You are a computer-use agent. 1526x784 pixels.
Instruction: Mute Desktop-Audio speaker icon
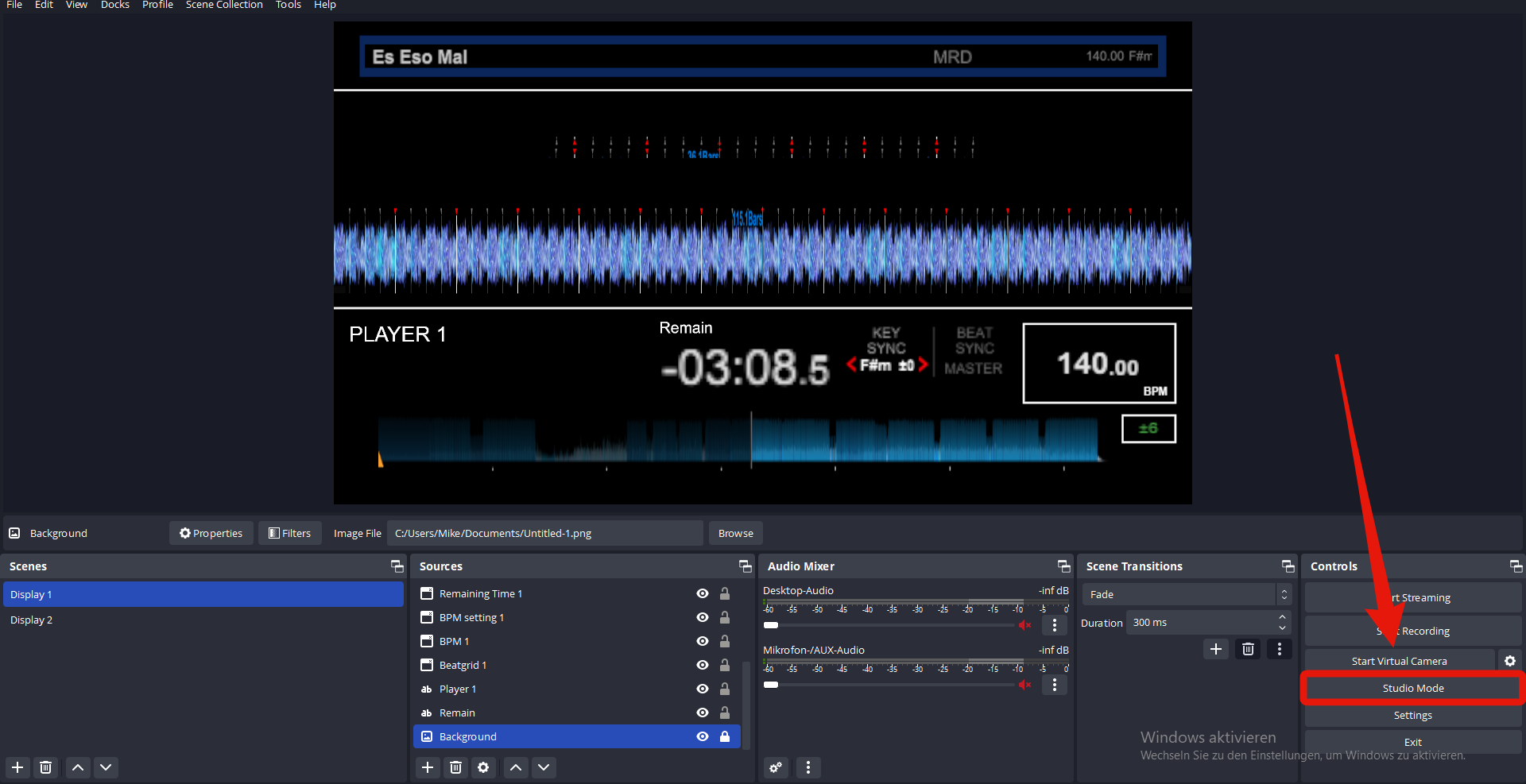[x=1024, y=625]
